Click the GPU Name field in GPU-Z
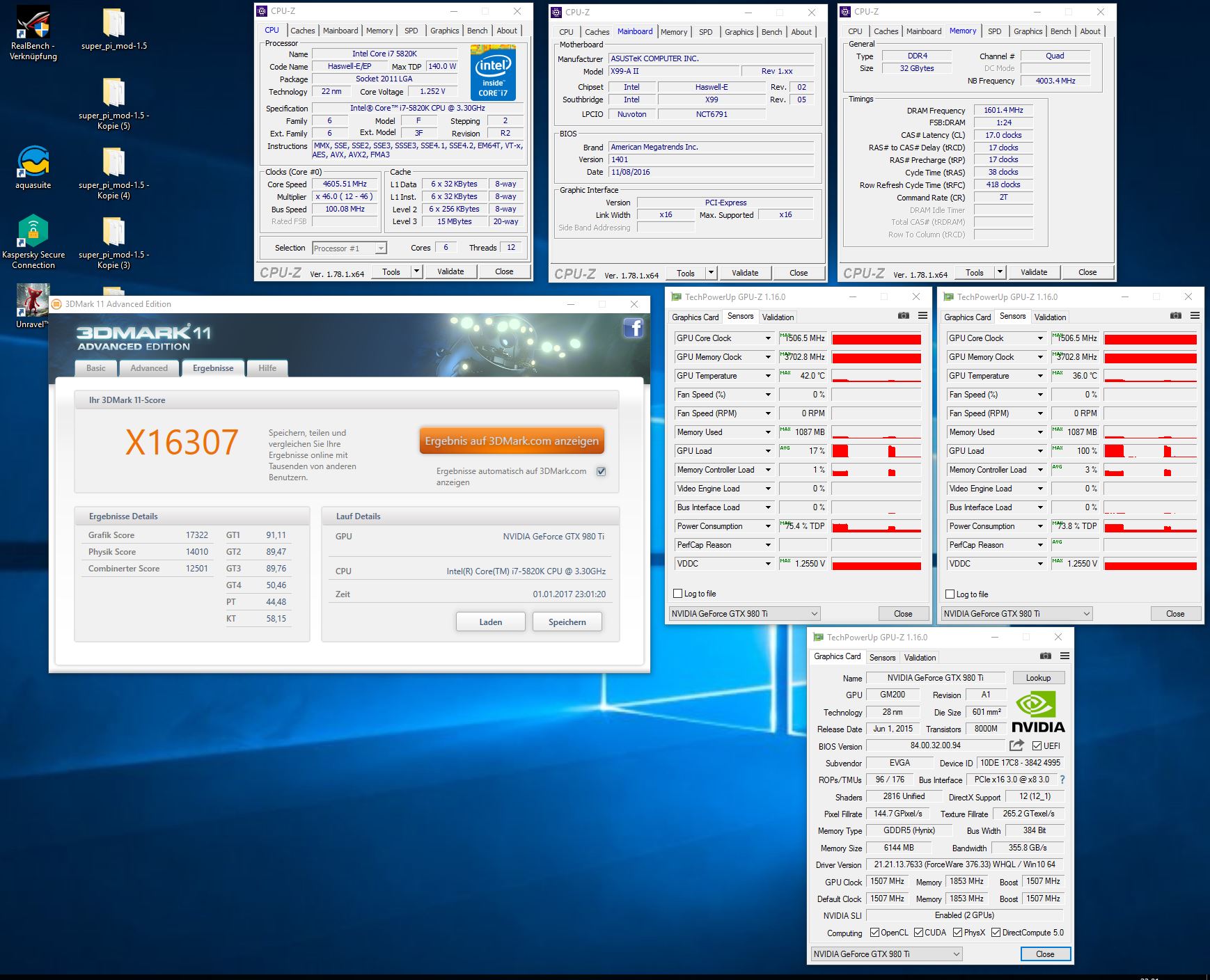 [x=935, y=678]
